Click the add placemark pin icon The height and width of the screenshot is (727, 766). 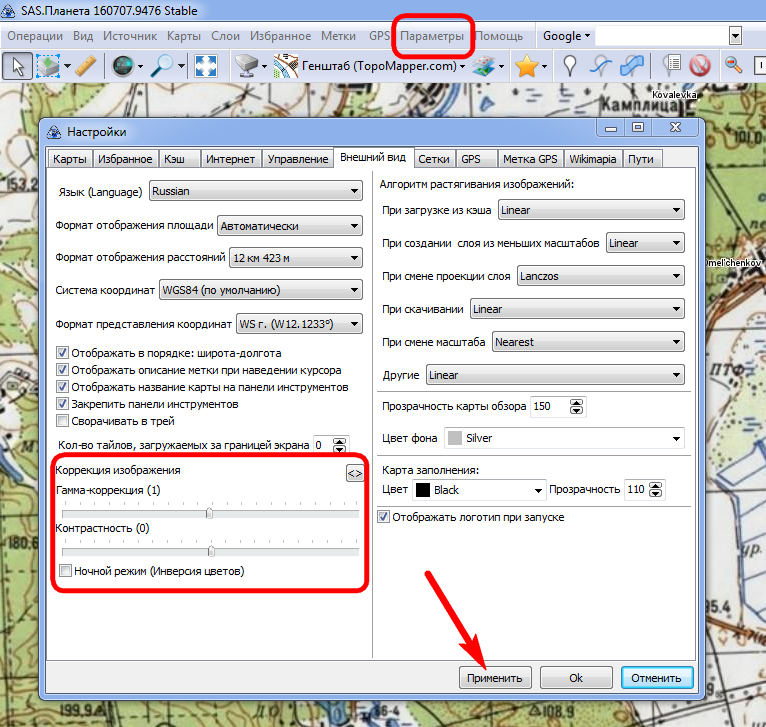(570, 66)
